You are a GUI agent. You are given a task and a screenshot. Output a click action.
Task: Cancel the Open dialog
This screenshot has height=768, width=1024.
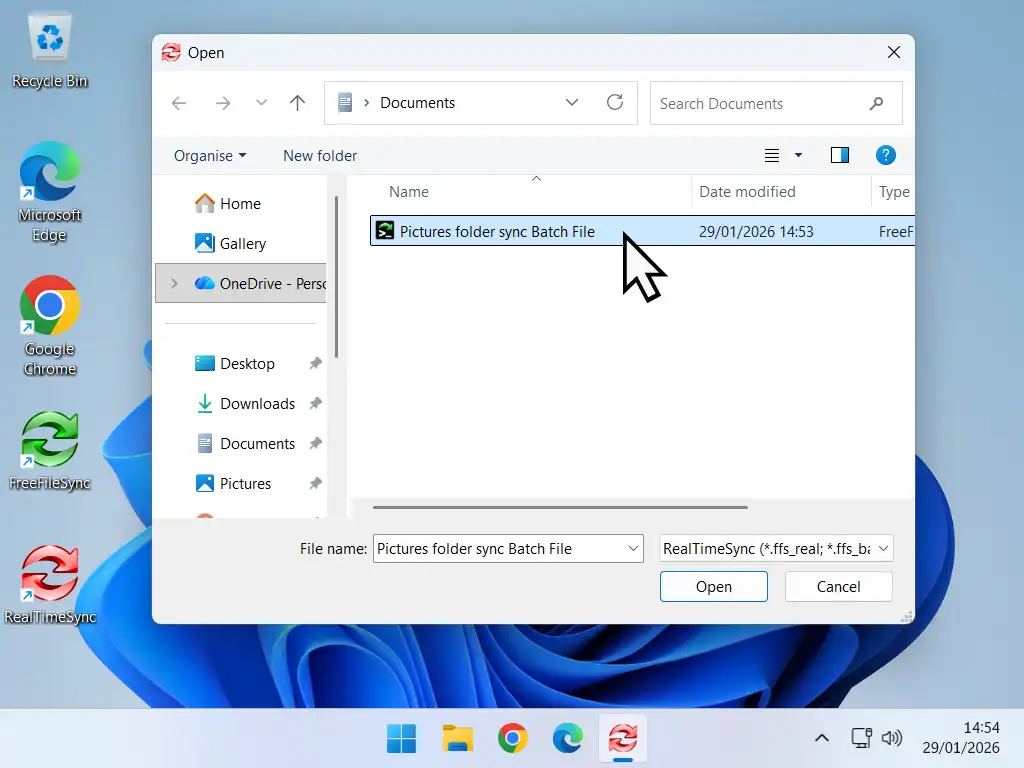point(838,586)
